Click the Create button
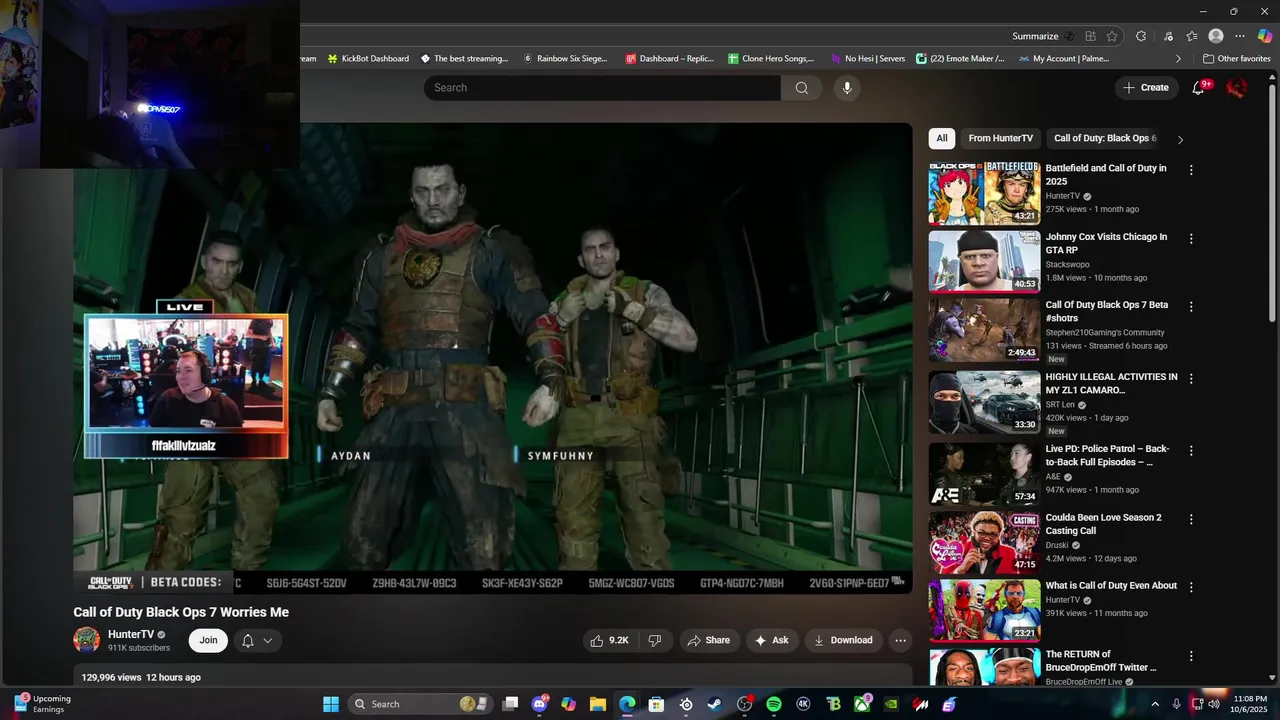 point(1146,88)
